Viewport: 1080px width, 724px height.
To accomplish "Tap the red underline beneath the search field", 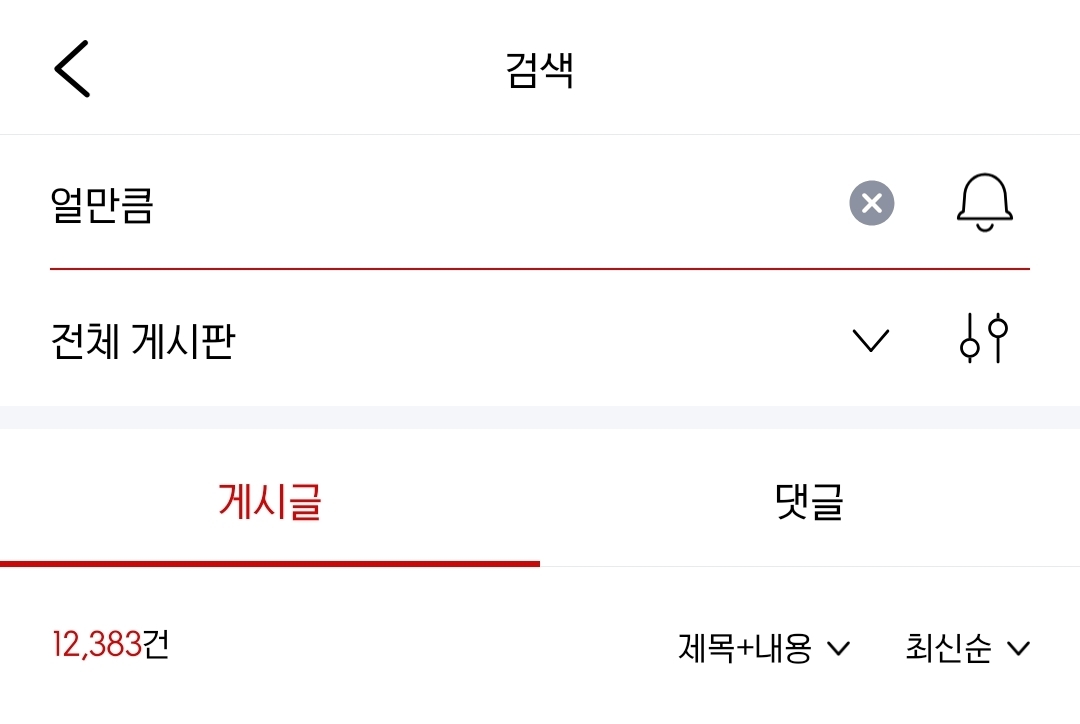I will [539, 266].
